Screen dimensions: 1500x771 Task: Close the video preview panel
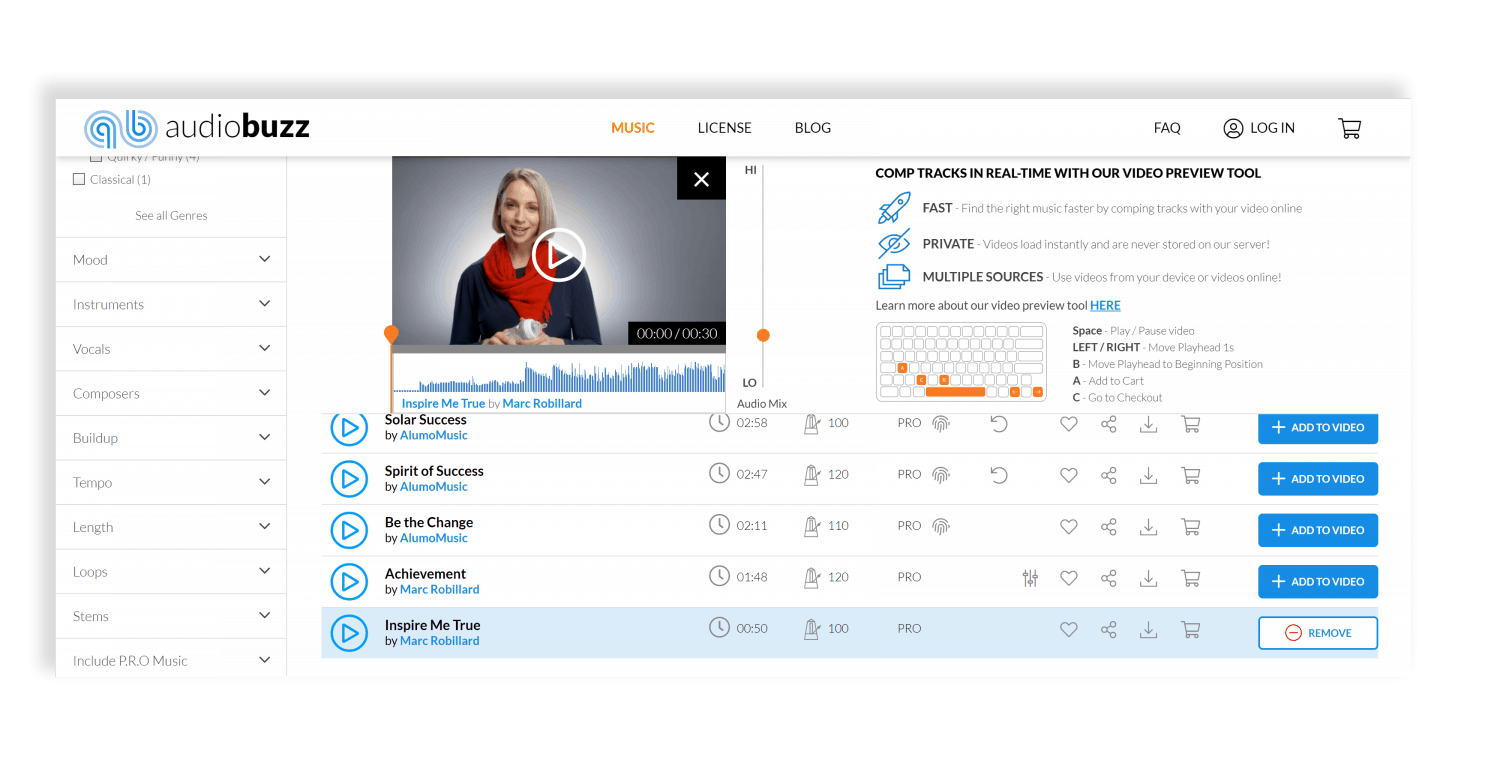click(701, 179)
